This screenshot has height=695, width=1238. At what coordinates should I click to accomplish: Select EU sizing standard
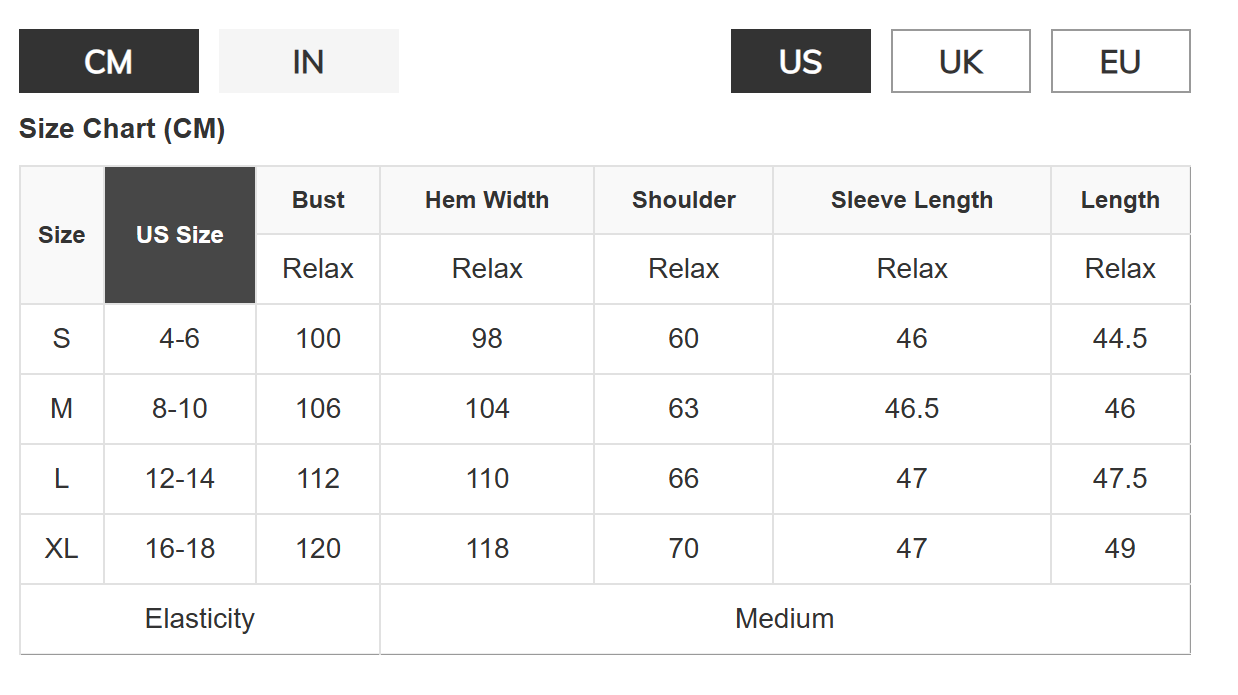tap(1121, 61)
